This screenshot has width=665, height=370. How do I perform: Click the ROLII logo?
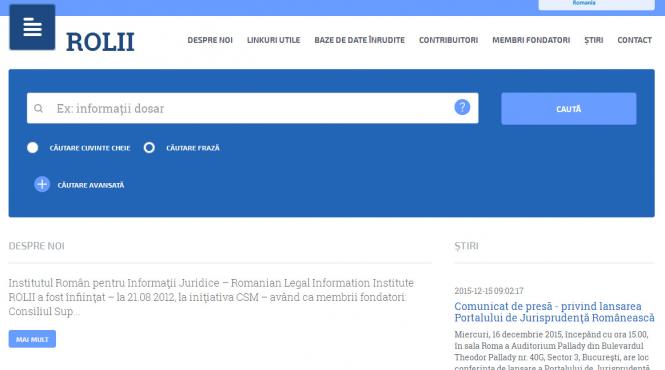click(x=100, y=42)
